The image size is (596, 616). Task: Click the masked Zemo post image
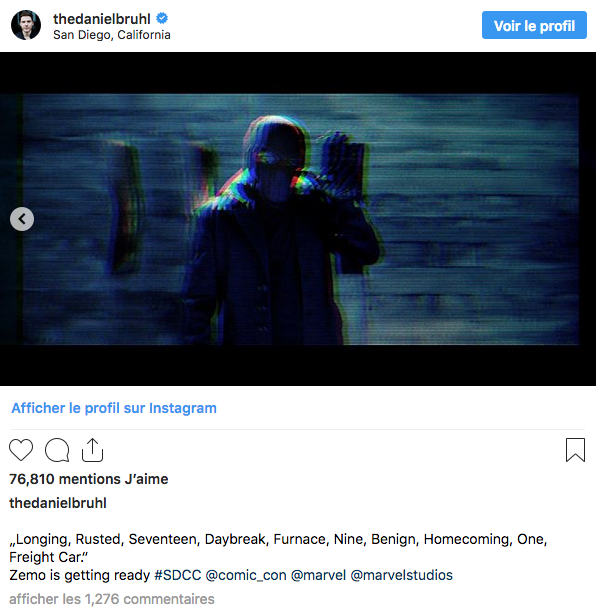(x=298, y=219)
